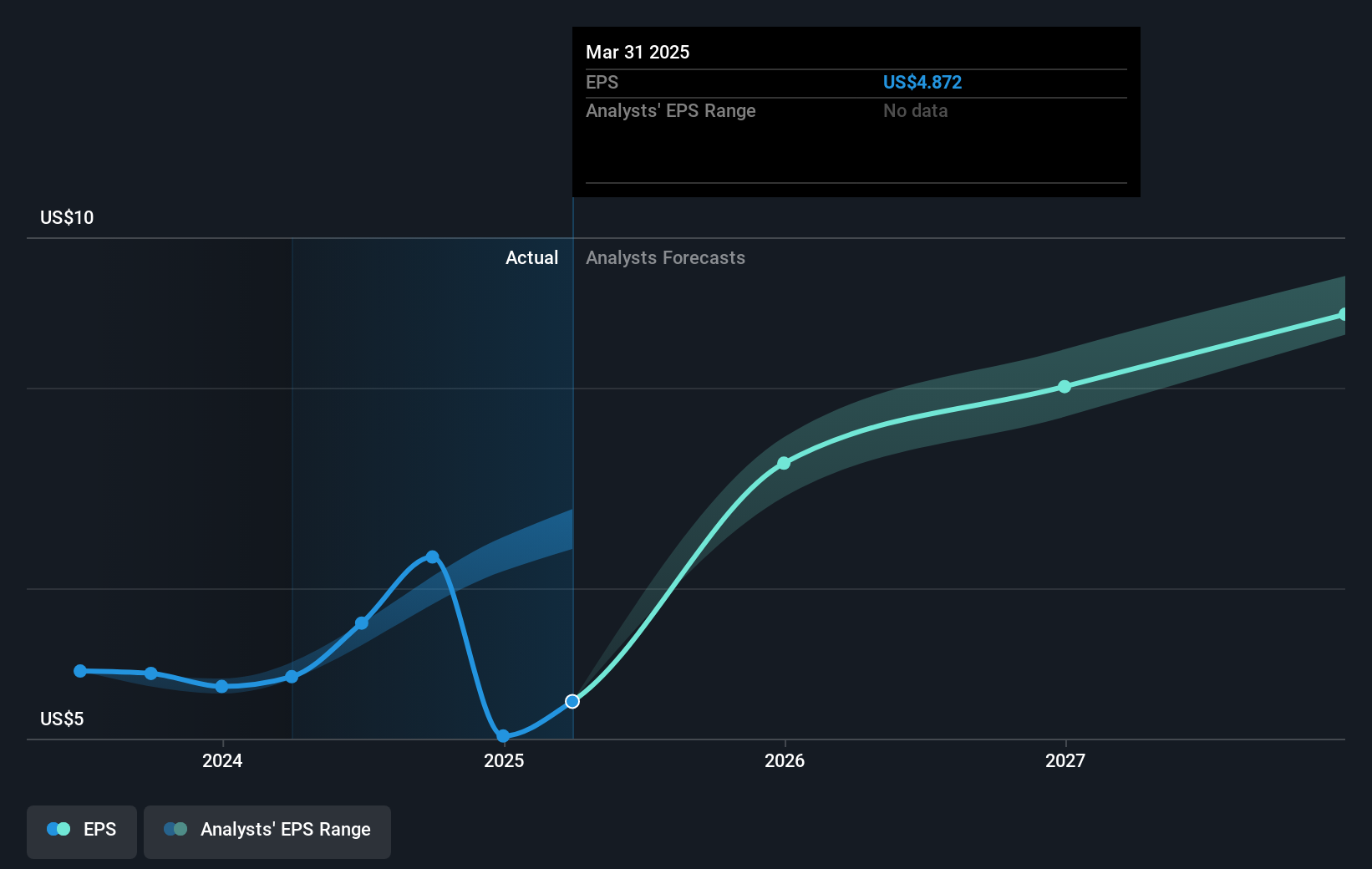This screenshot has height=869, width=1372.
Task: Click the Actual section label
Action: tap(531, 257)
